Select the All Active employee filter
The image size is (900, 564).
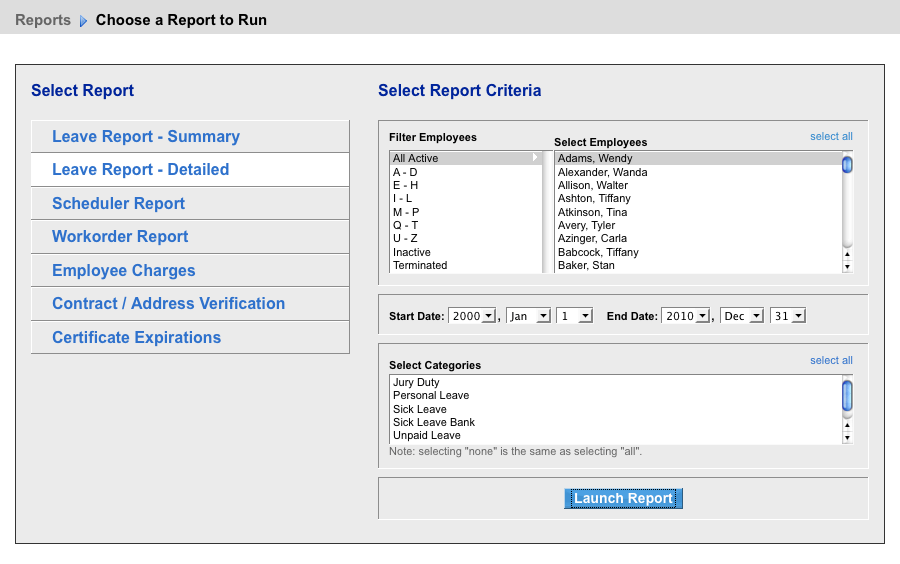tap(465, 158)
